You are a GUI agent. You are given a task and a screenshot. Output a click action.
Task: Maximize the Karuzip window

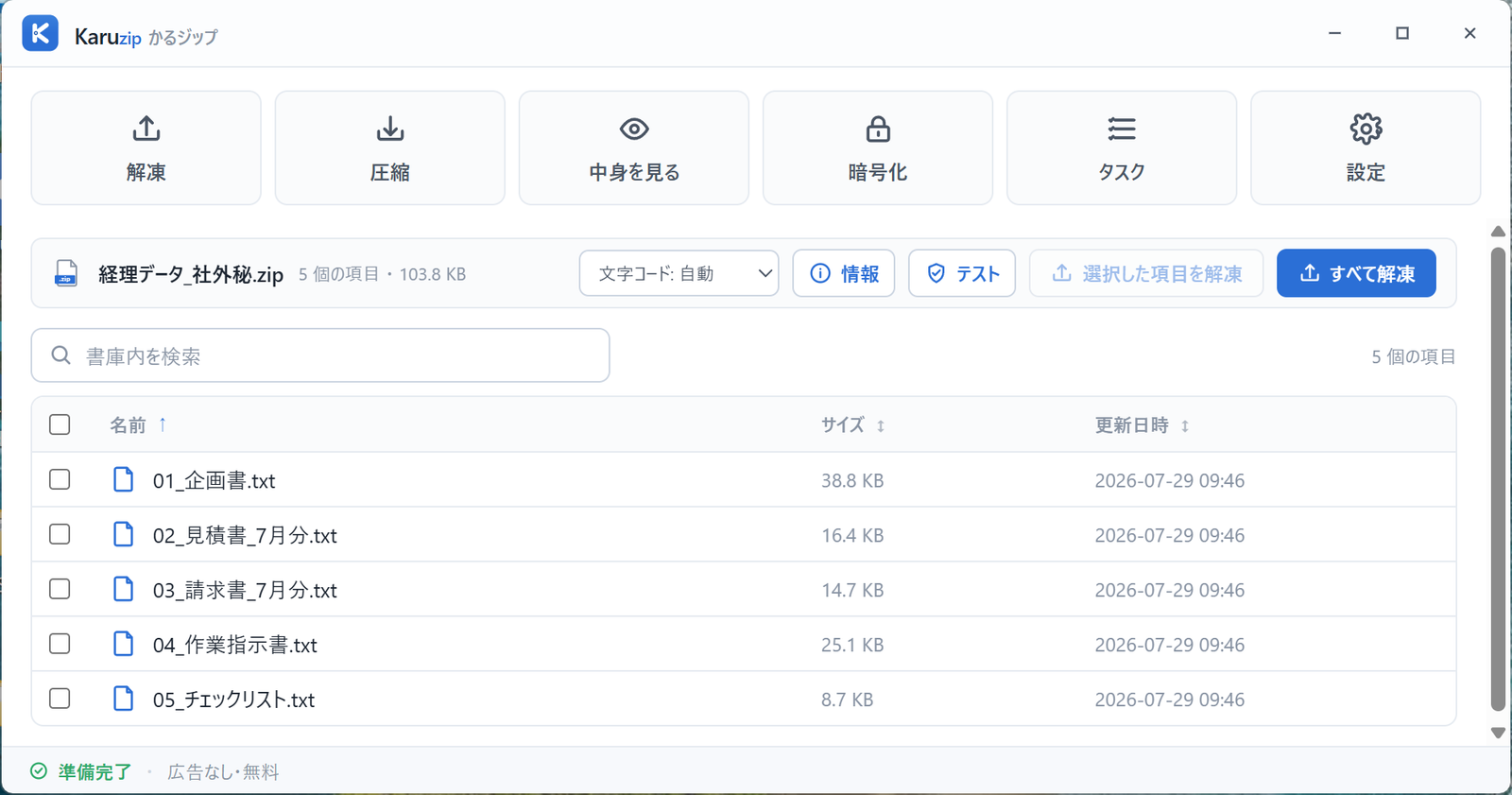coord(1402,33)
